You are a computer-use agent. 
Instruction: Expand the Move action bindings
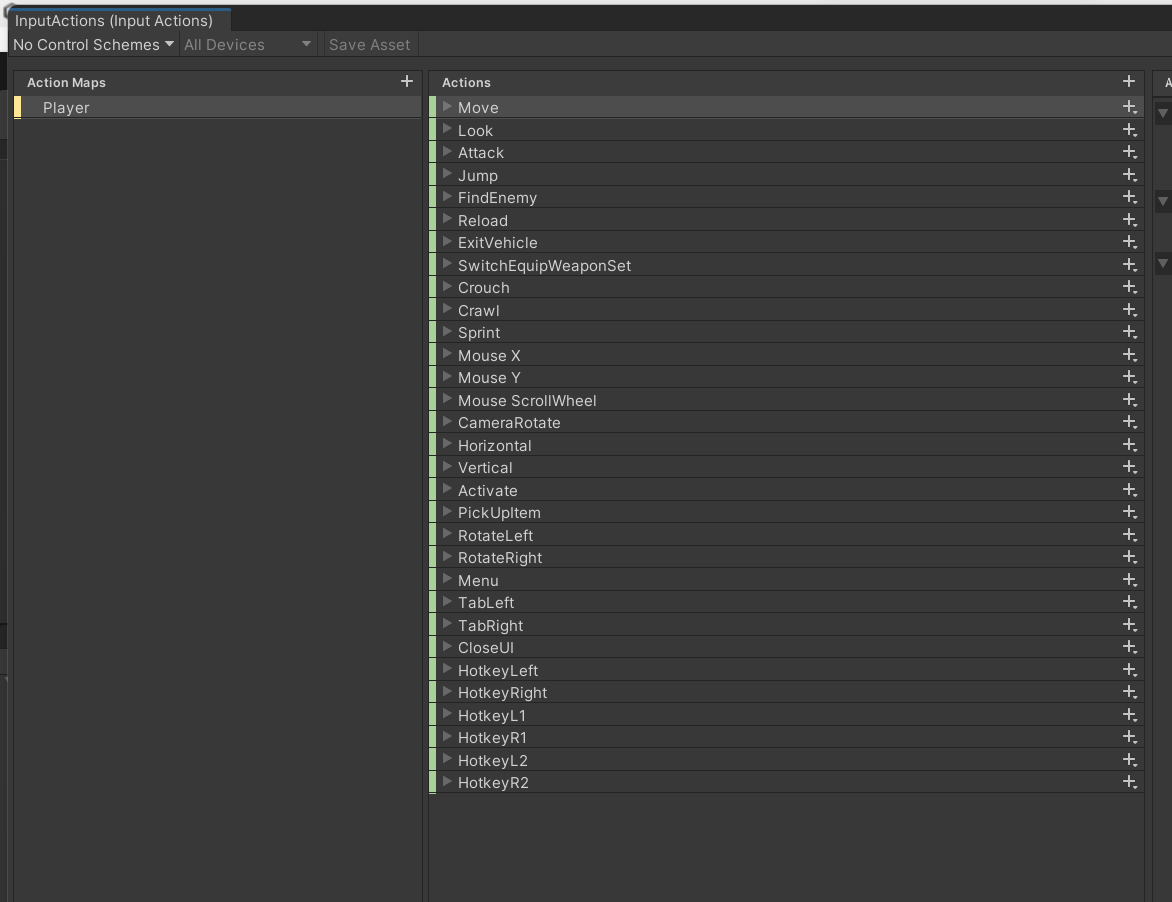point(447,107)
